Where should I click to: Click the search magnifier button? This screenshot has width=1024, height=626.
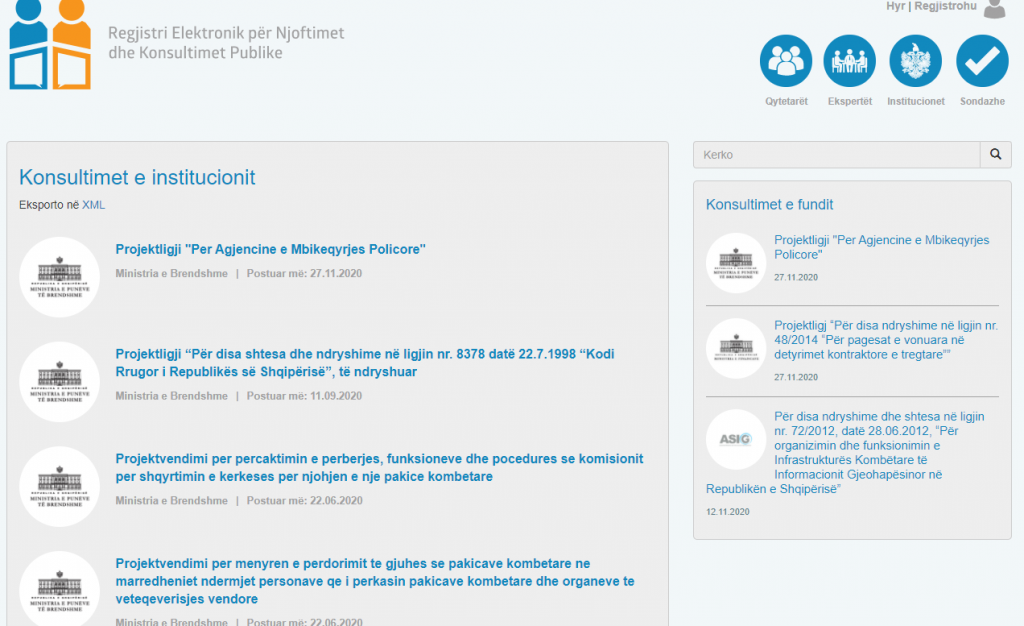[x=995, y=155]
